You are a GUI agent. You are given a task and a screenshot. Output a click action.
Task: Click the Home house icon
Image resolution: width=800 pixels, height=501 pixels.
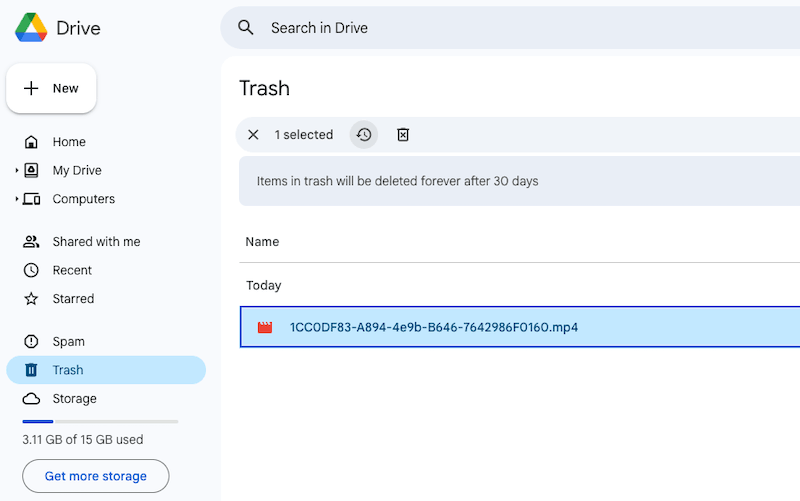click(x=31, y=142)
